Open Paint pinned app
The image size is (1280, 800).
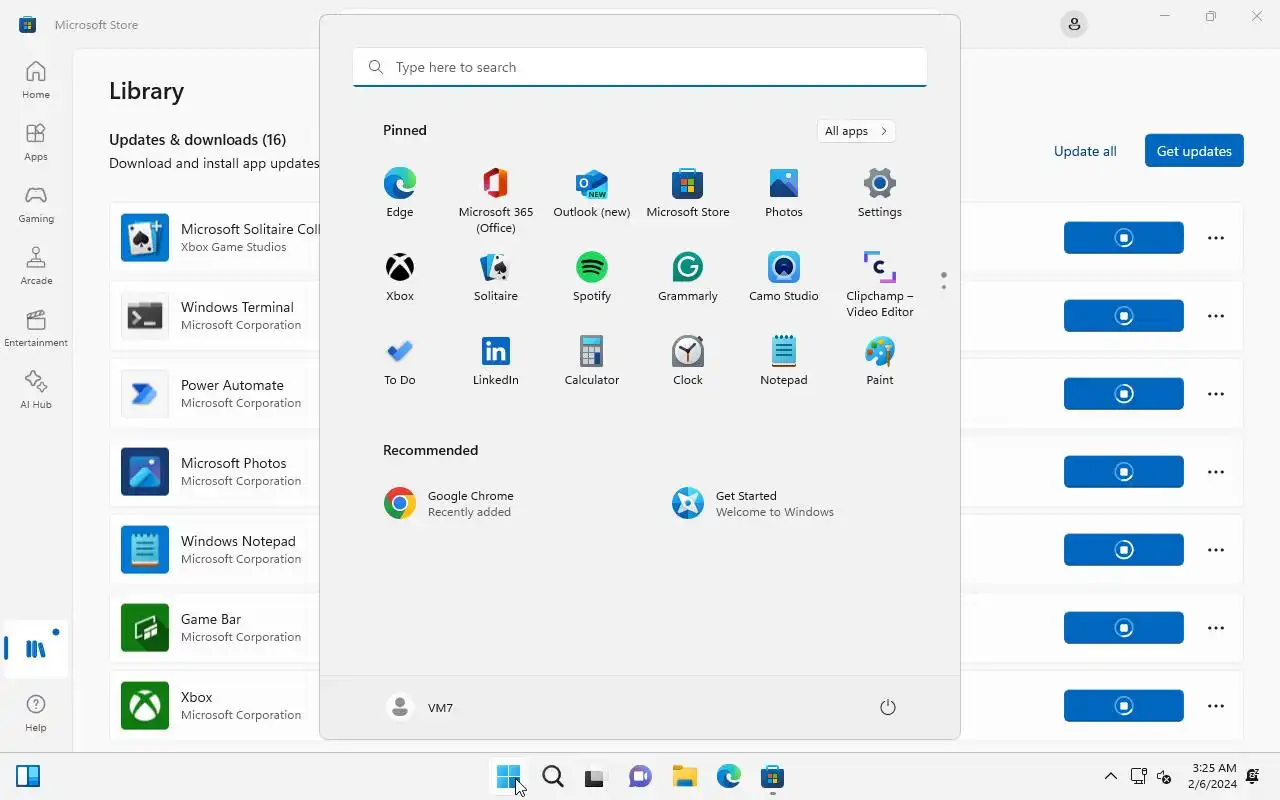pyautogui.click(x=879, y=360)
